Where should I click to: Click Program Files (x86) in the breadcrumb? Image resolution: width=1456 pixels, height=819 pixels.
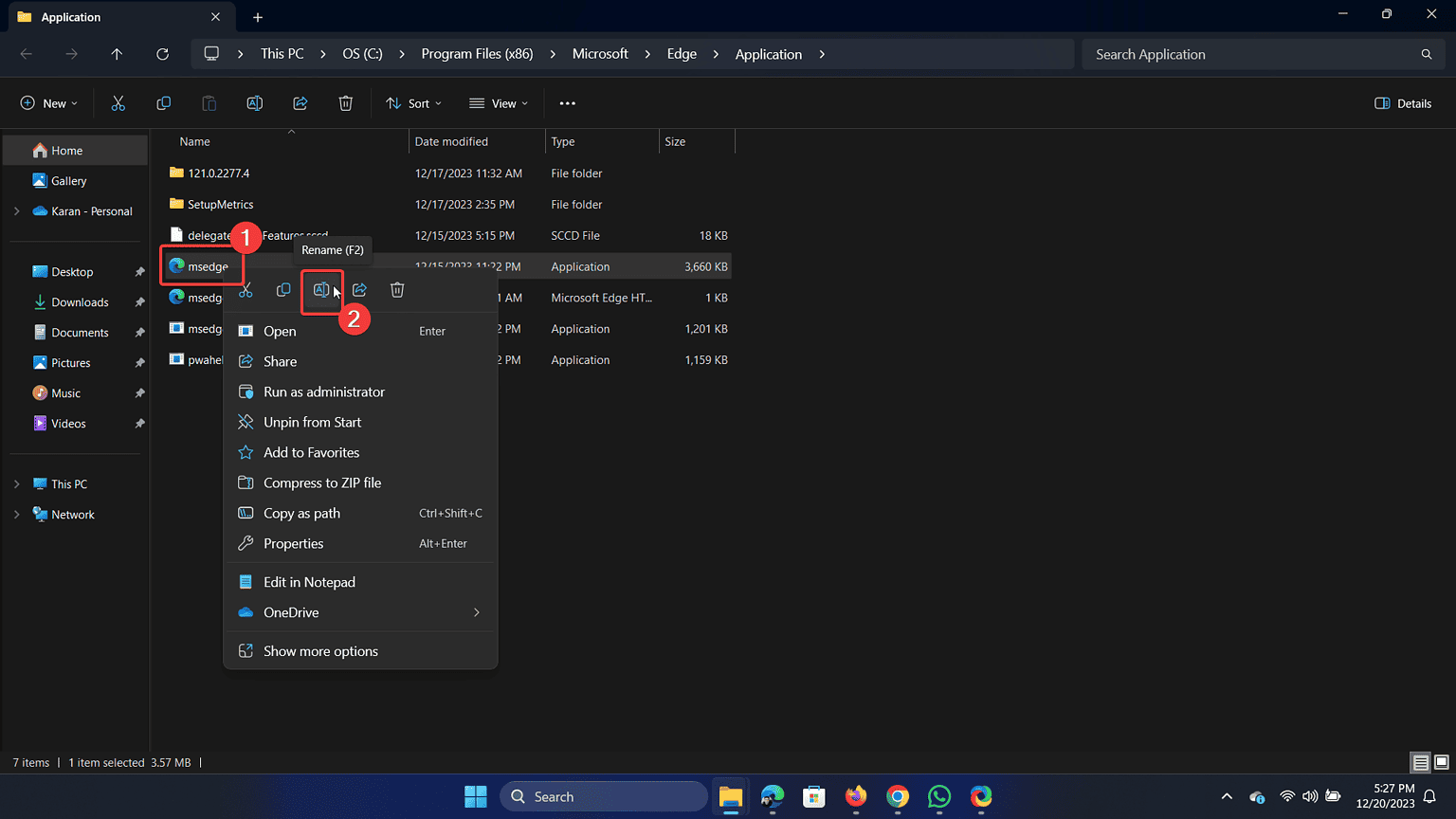point(477,54)
